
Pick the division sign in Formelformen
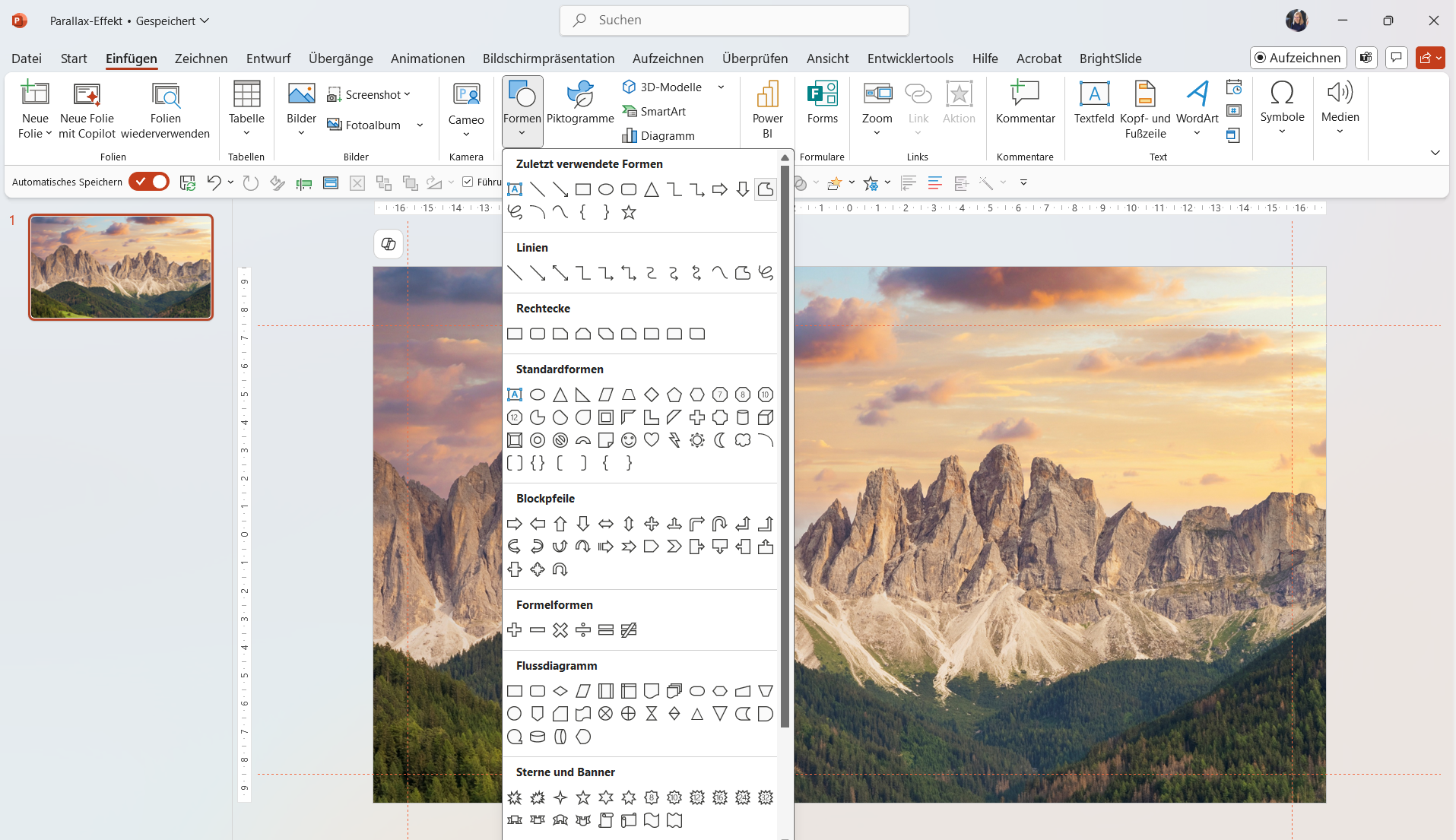point(583,630)
